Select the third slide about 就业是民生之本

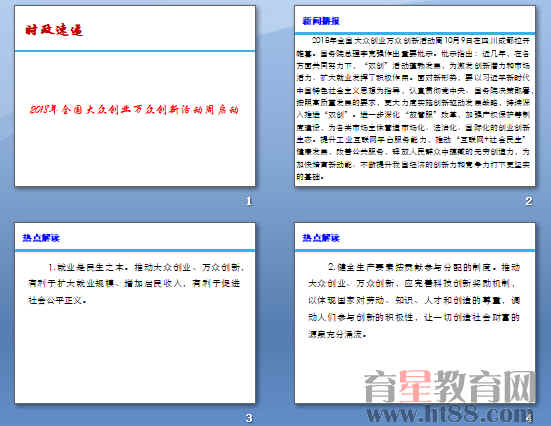click(135, 313)
